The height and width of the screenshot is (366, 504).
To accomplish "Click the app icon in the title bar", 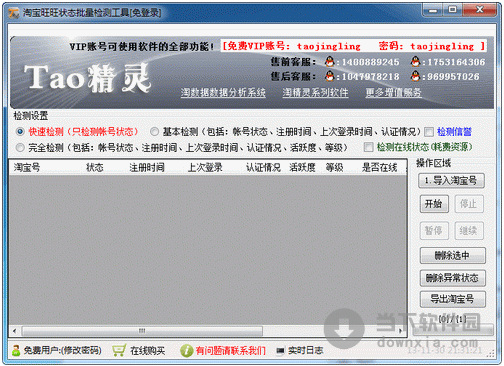I will point(14,13).
